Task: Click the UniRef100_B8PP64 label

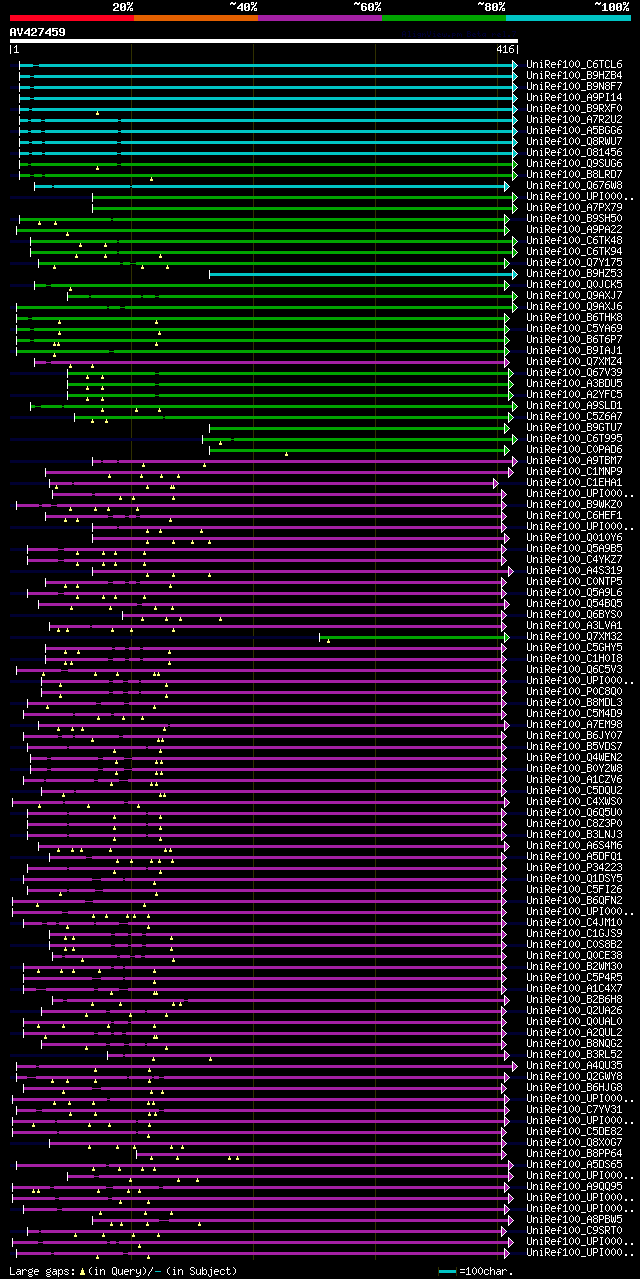Action: (573, 1153)
